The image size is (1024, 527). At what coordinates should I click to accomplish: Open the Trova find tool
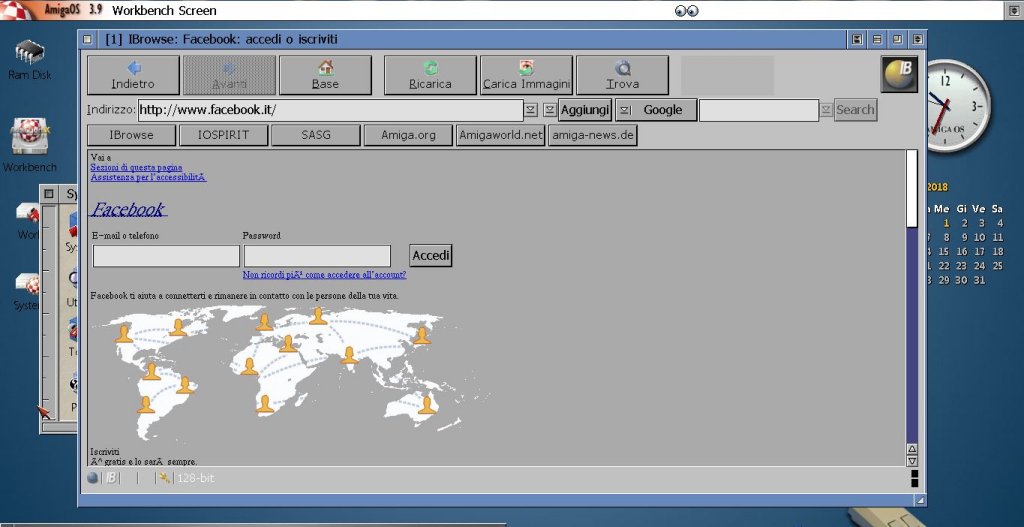[622, 75]
